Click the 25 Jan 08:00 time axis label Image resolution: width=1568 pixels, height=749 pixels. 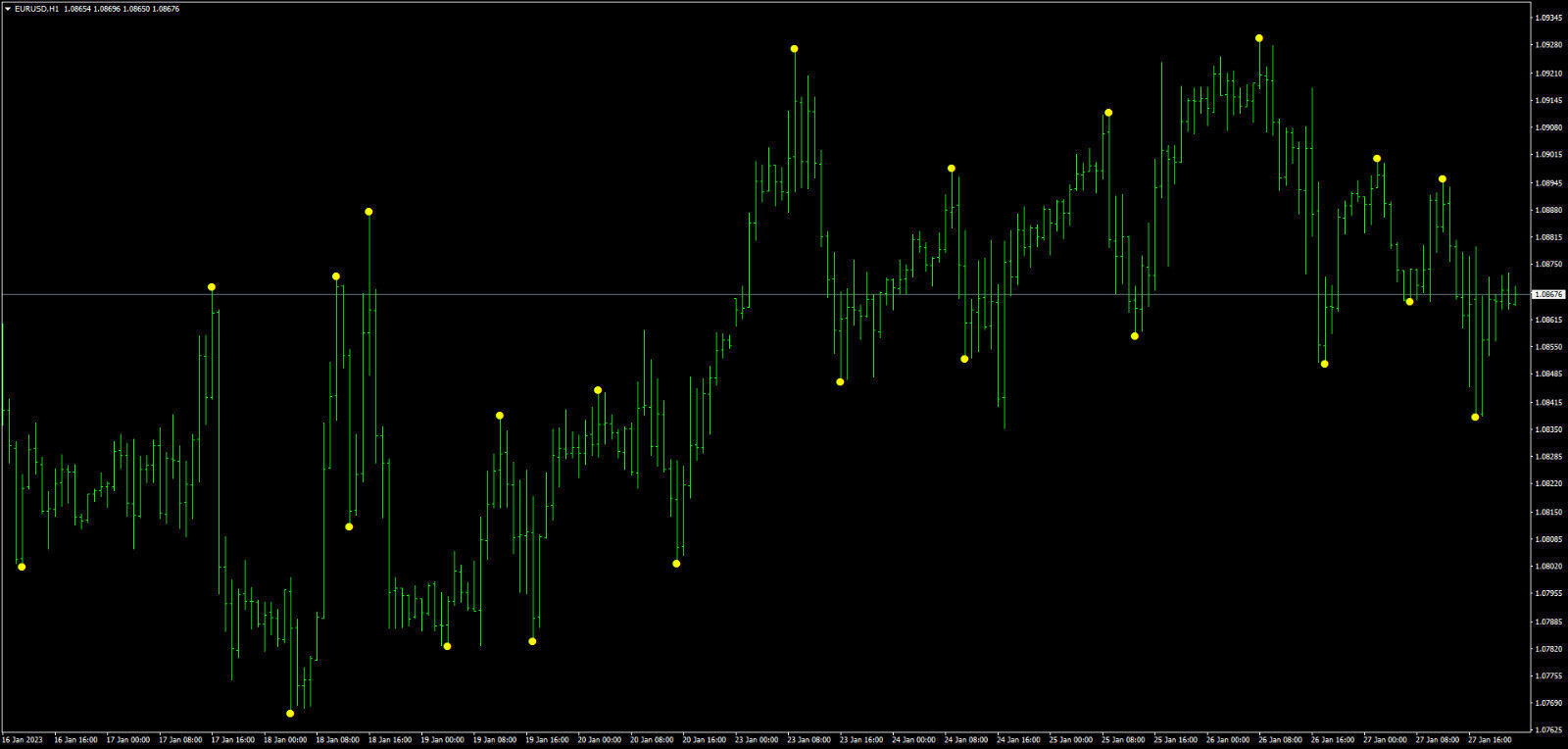tap(1122, 740)
